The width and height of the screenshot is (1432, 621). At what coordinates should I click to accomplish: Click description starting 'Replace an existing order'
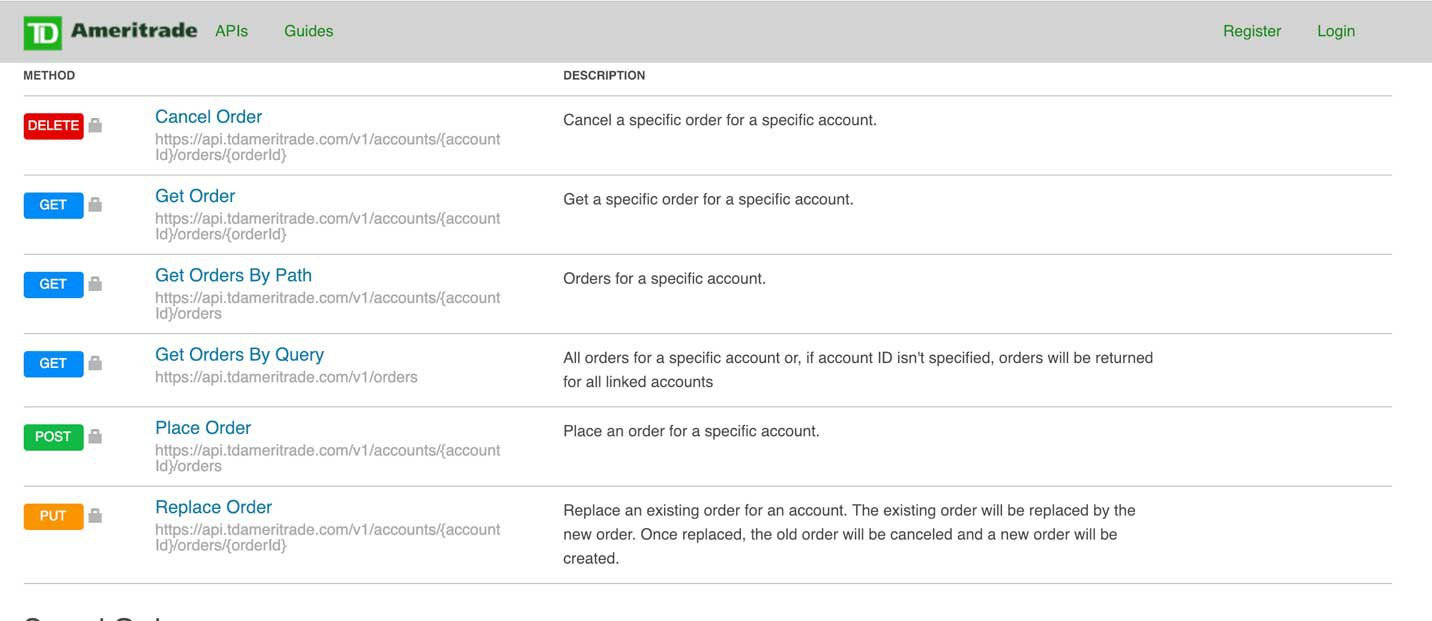pyautogui.click(x=849, y=534)
